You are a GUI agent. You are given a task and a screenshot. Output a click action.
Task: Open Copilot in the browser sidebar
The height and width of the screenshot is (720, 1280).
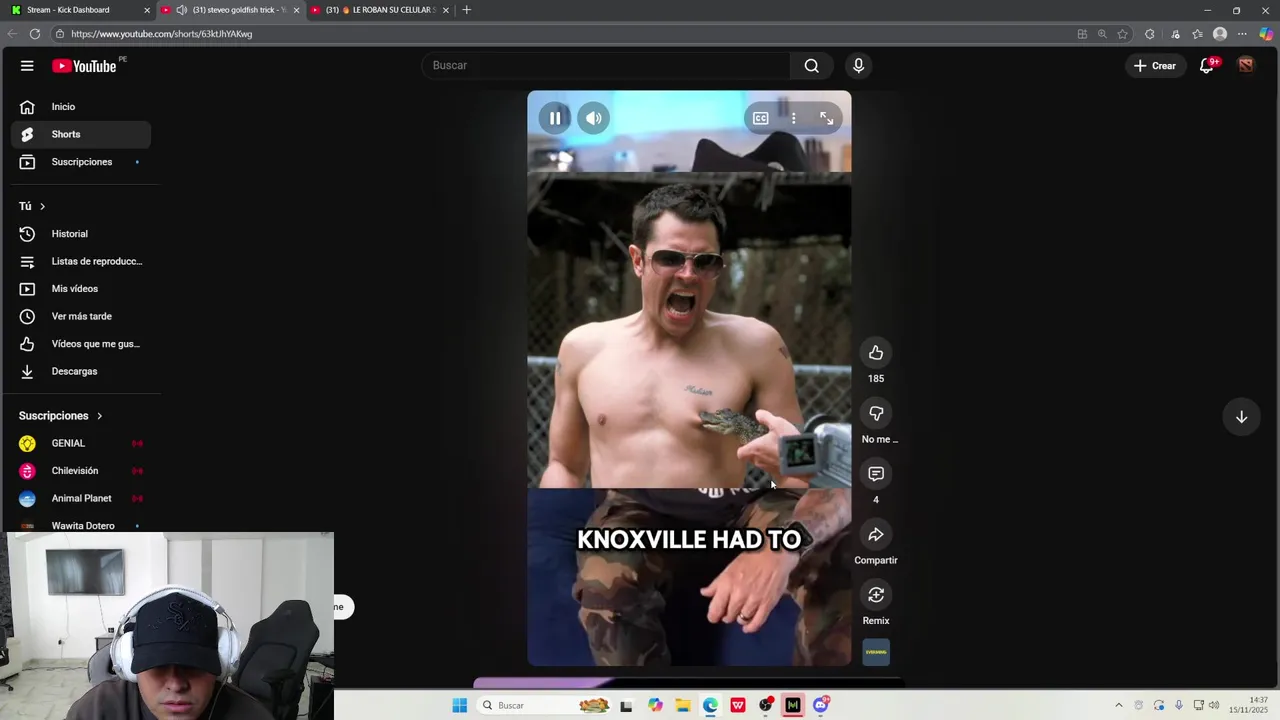1266,34
